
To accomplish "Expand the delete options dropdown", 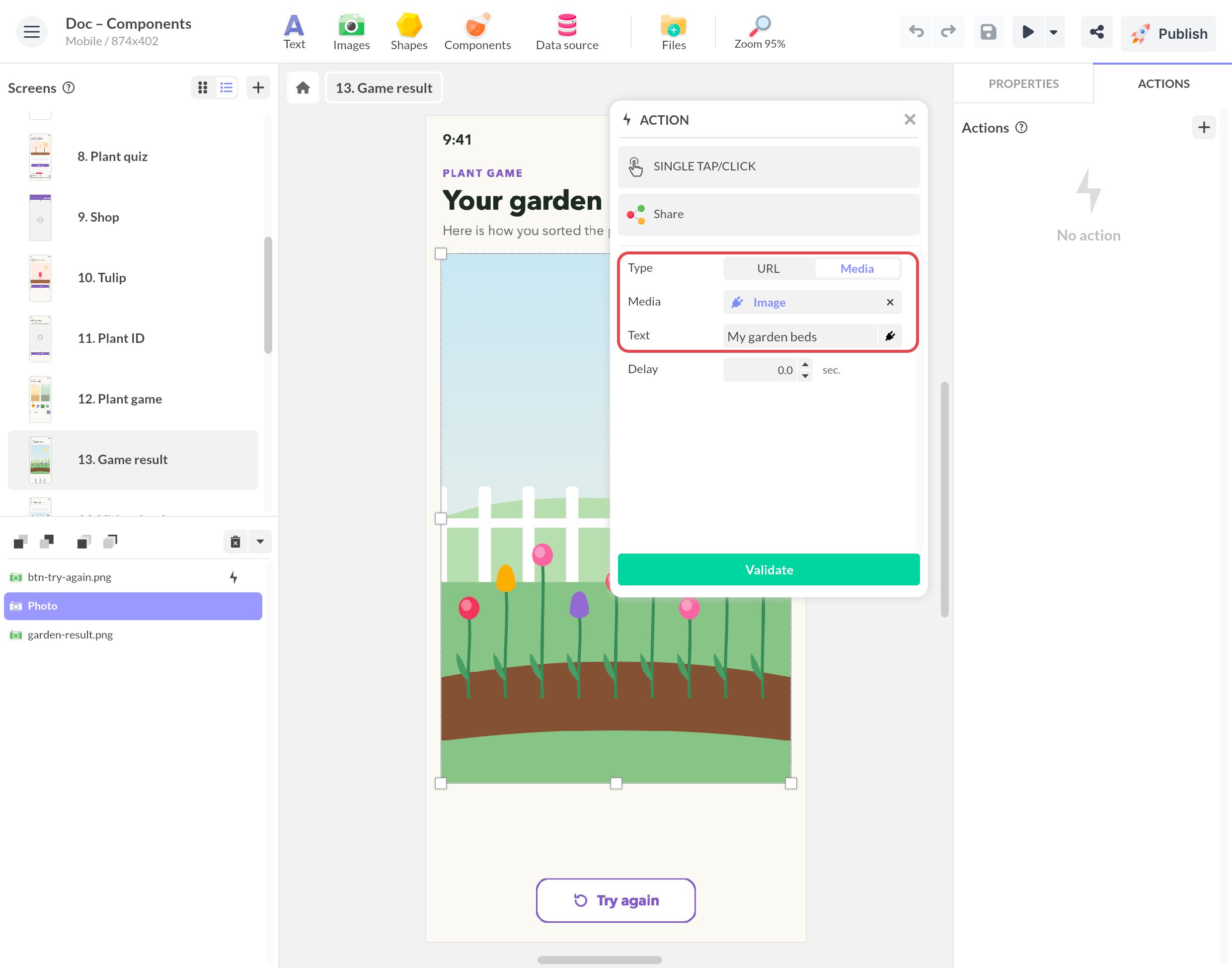I will [x=260, y=542].
